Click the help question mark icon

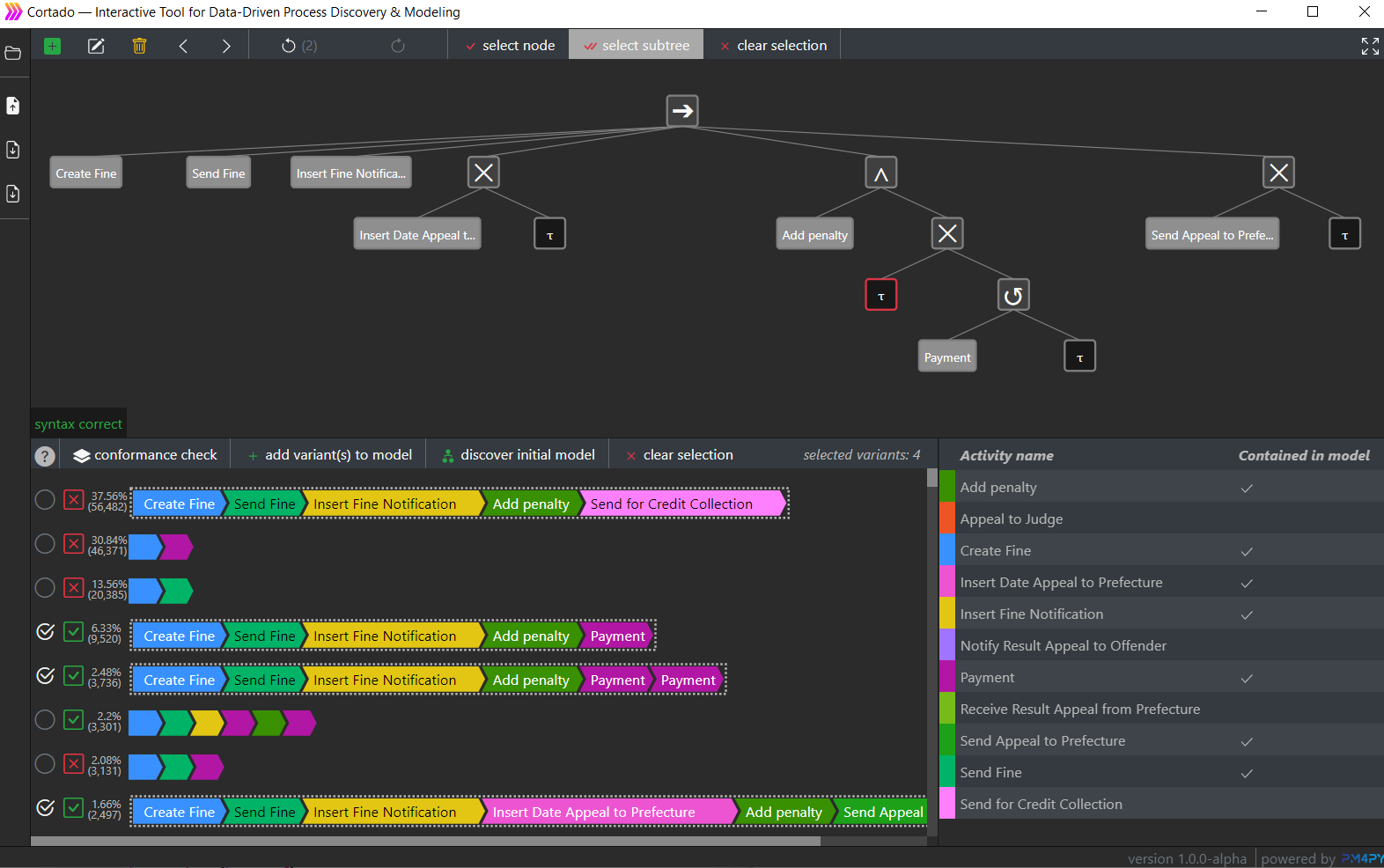coord(45,456)
